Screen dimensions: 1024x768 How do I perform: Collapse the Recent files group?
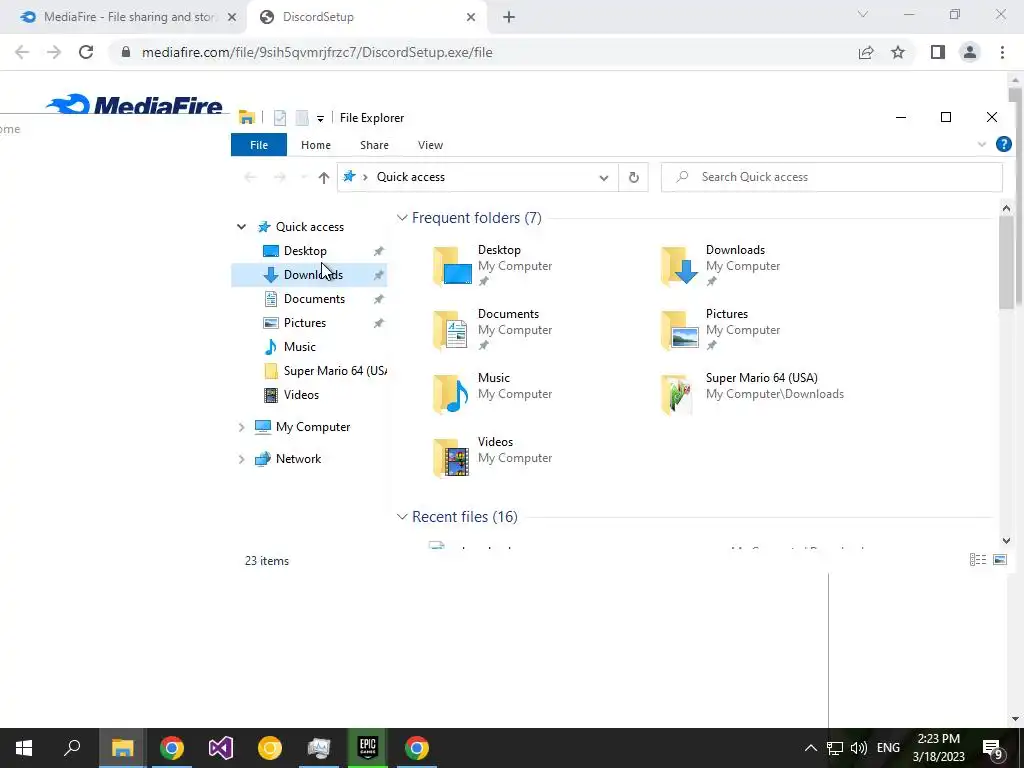coord(402,517)
